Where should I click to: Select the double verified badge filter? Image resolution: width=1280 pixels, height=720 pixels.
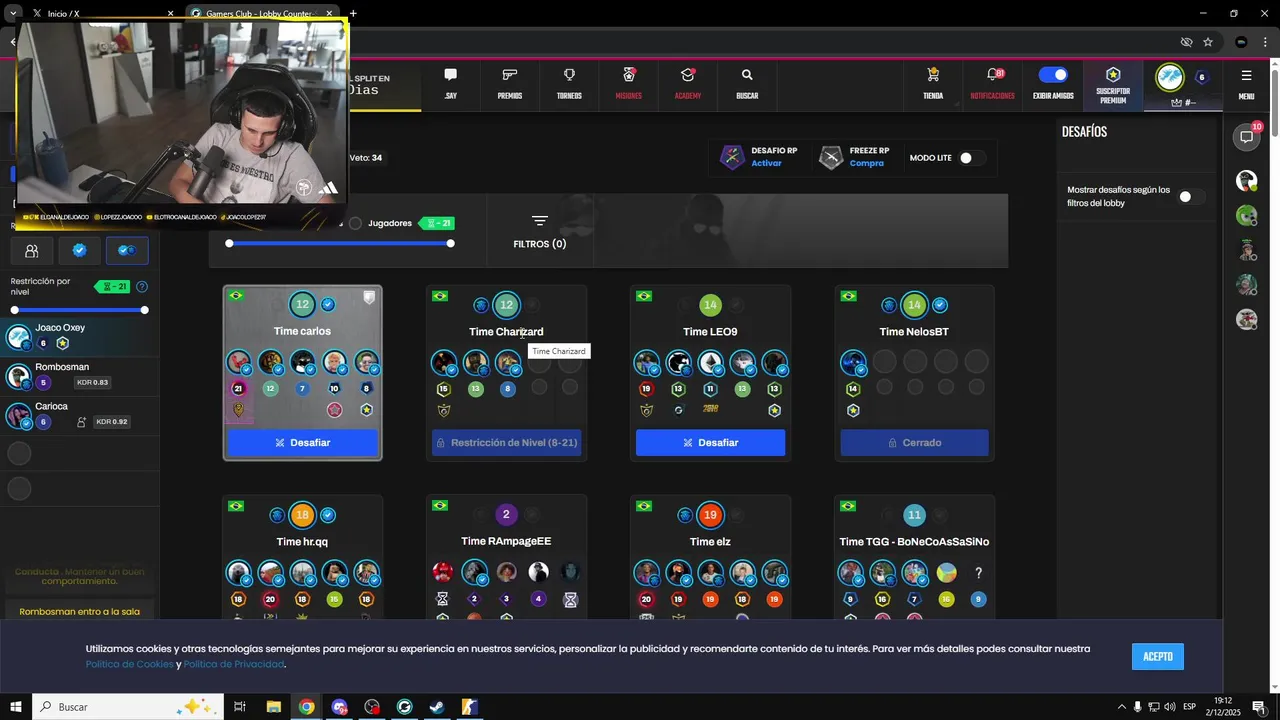pyautogui.click(x=127, y=251)
